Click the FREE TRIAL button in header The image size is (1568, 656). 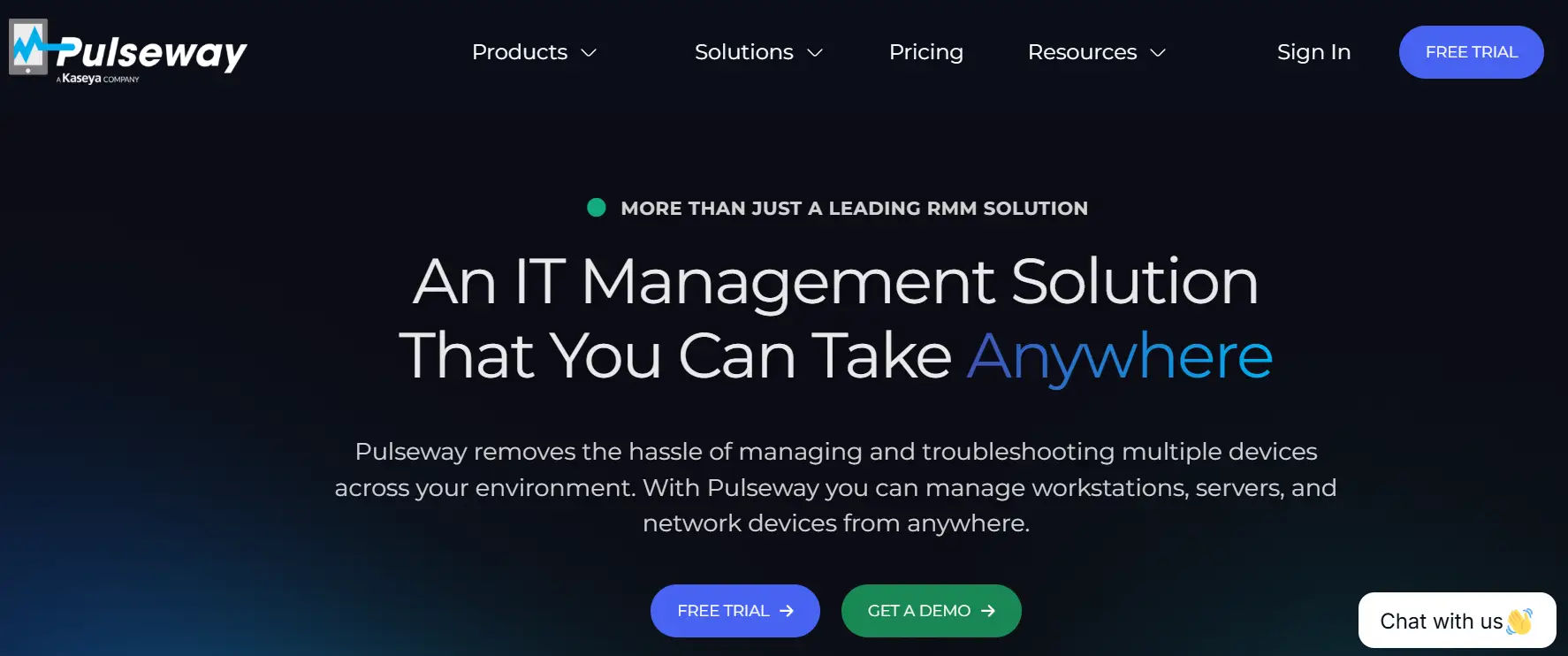click(x=1472, y=52)
